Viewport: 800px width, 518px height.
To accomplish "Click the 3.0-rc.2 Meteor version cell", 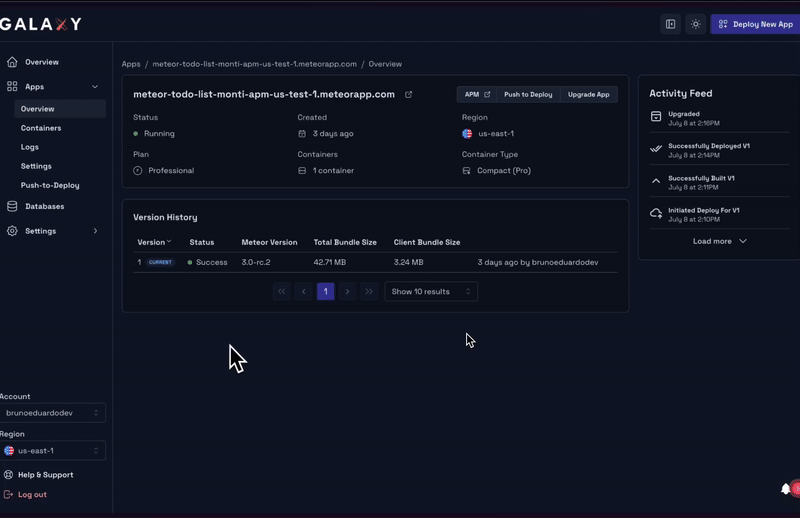I will 256,262.
